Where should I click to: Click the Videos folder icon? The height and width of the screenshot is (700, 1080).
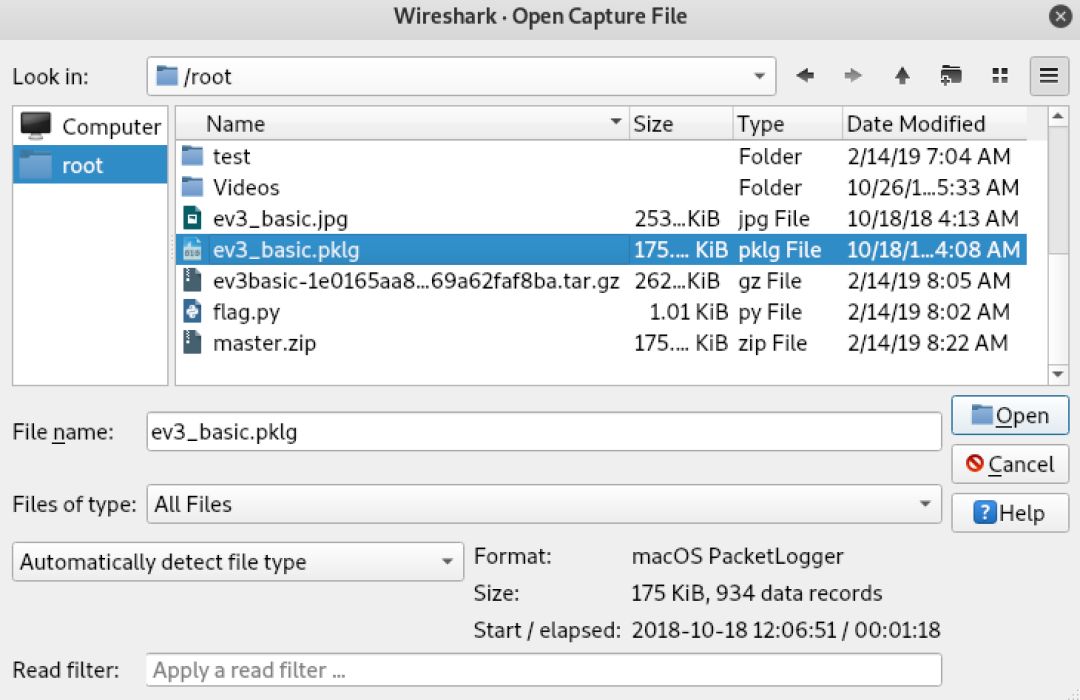point(192,187)
